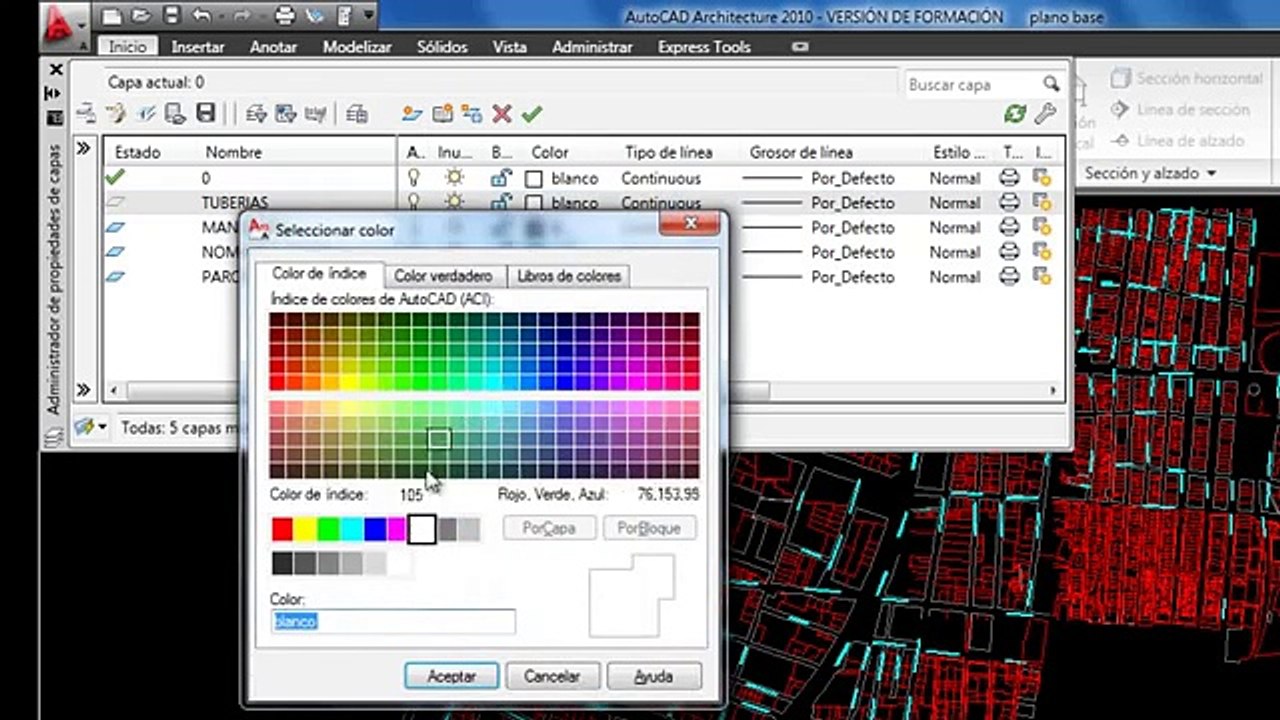Click the layer list scrollbar left arrow
Screen dimensions: 1280x720
114,390
